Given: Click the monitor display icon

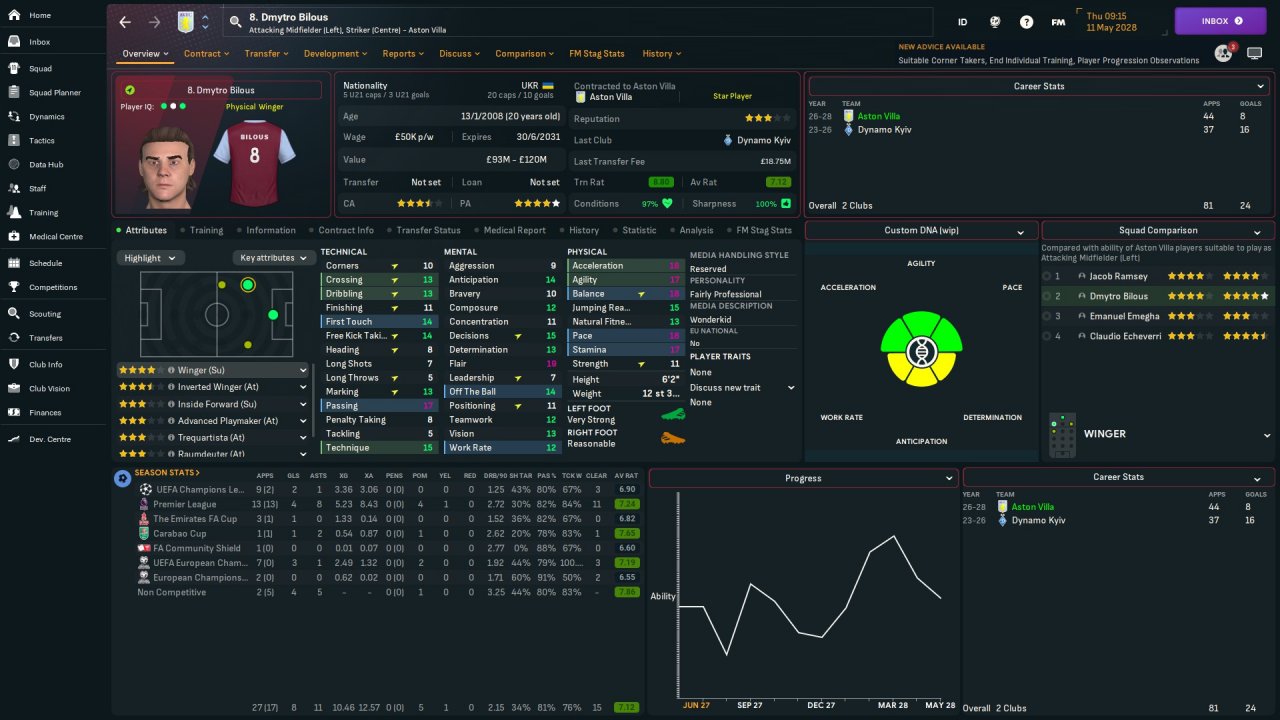Looking at the screenshot, I should pyautogui.click(x=1255, y=54).
